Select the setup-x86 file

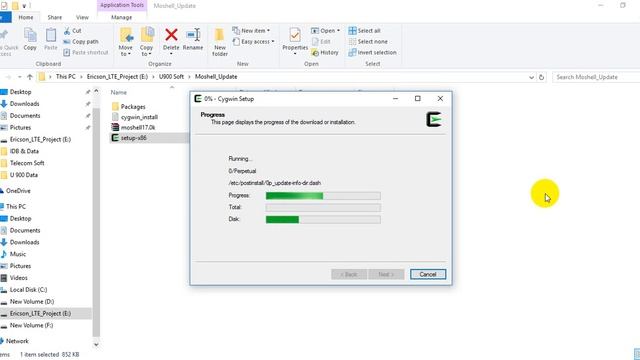click(x=129, y=138)
